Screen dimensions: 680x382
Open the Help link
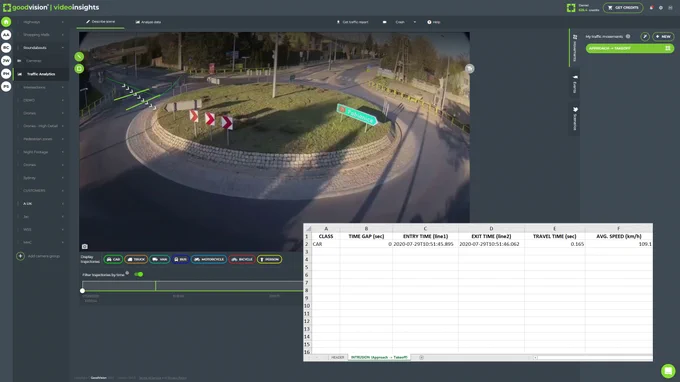(x=434, y=22)
